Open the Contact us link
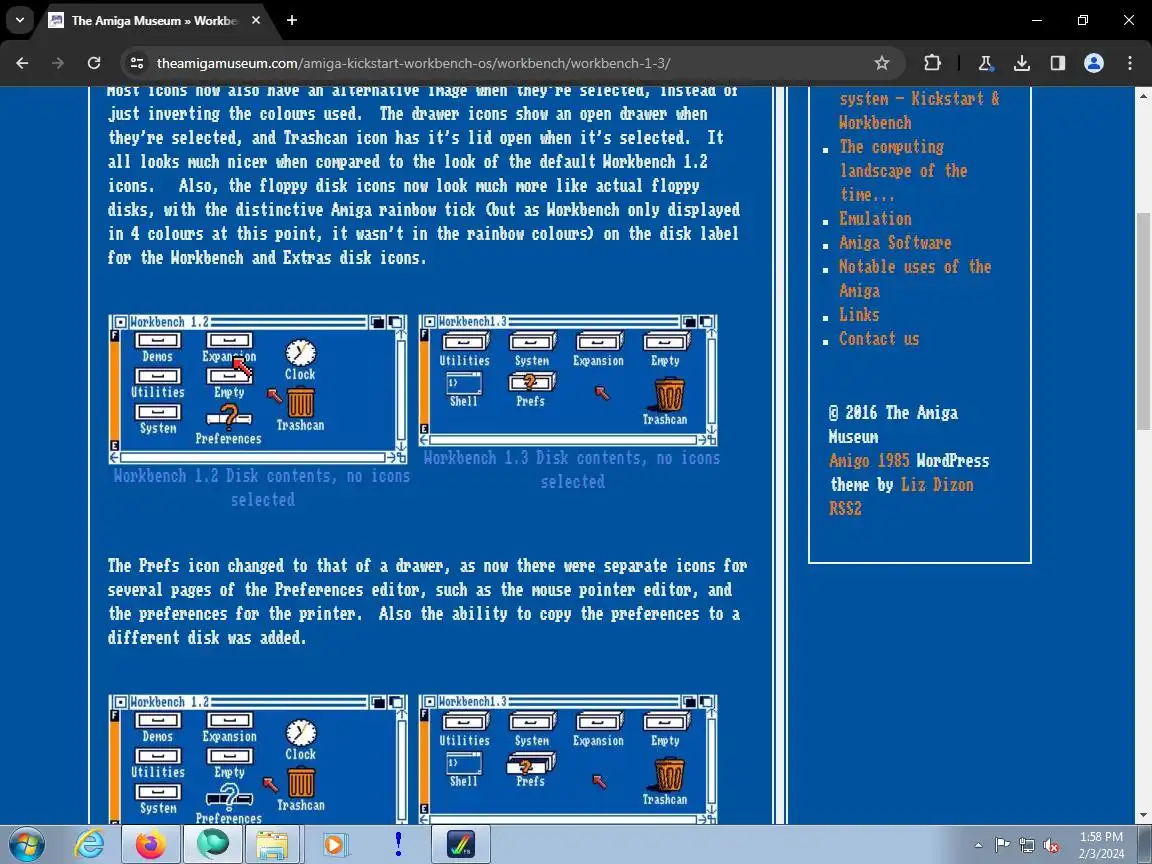 coord(879,339)
